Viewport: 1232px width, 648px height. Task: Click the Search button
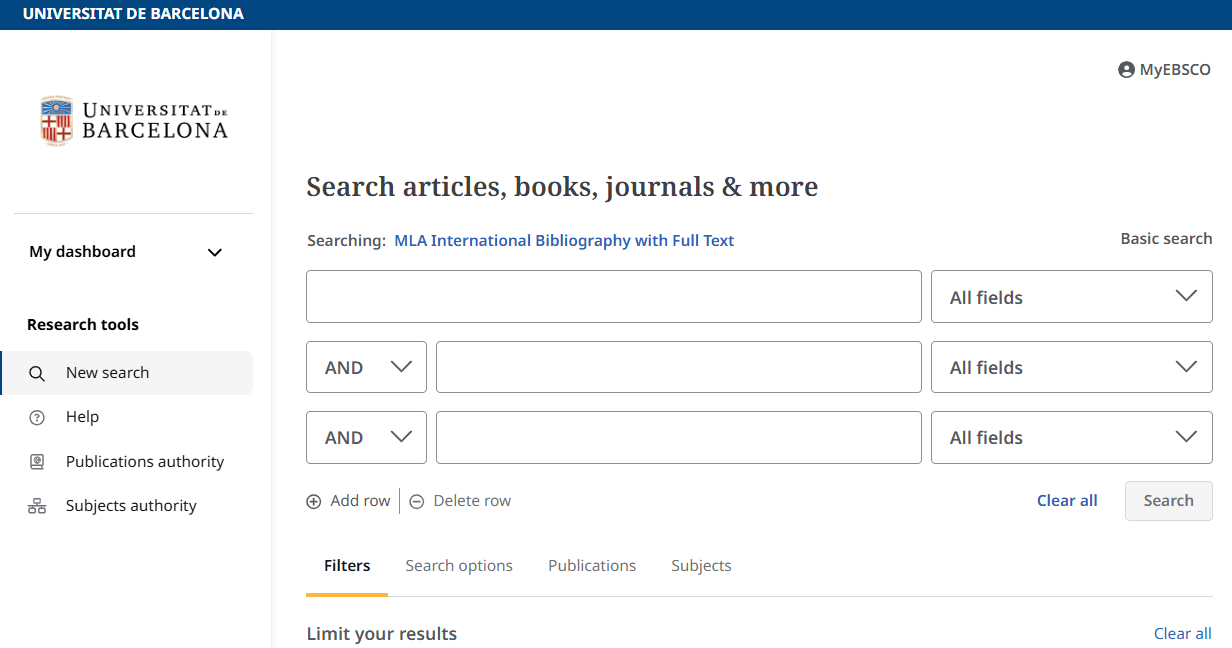1168,501
